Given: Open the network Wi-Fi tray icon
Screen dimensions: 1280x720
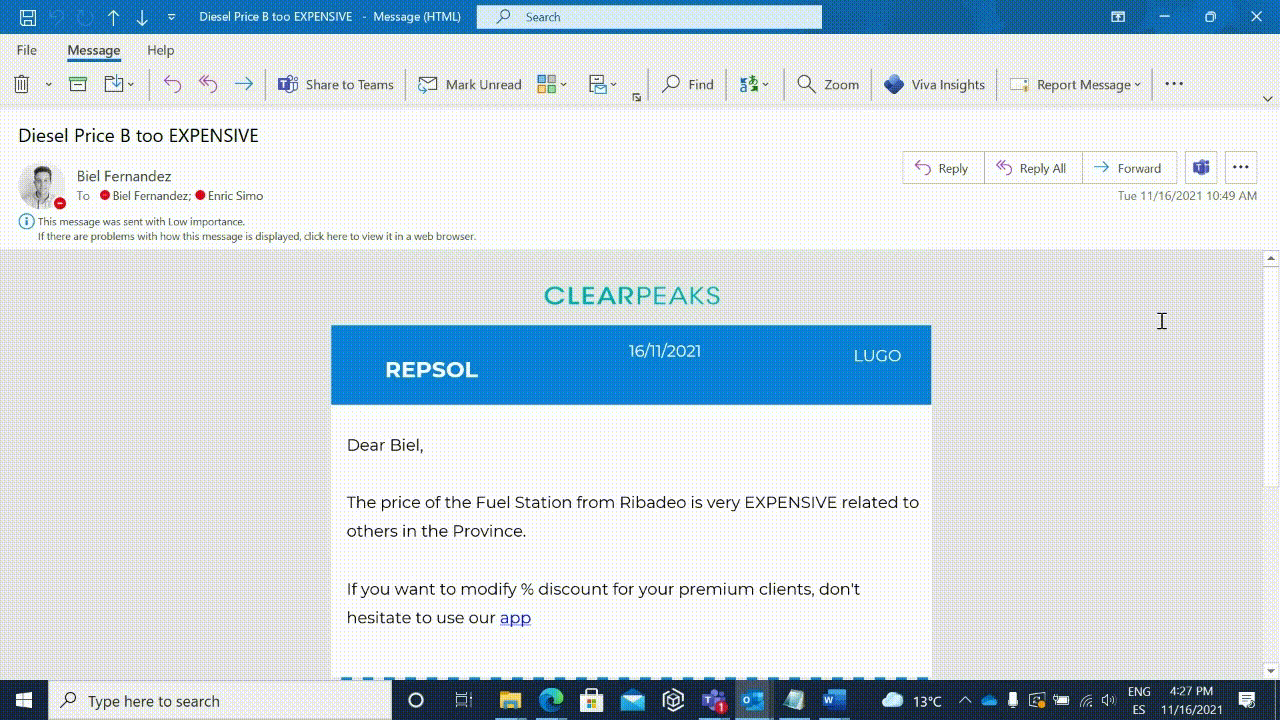Looking at the screenshot, I should pos(1086,701).
